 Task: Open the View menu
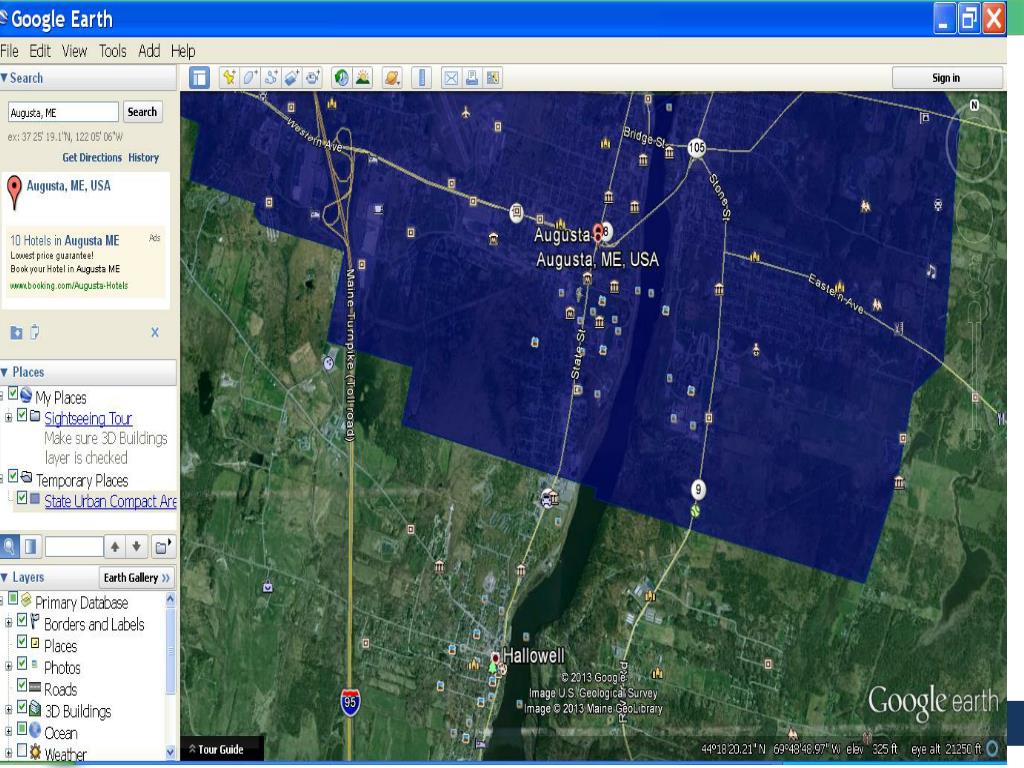pyautogui.click(x=74, y=51)
